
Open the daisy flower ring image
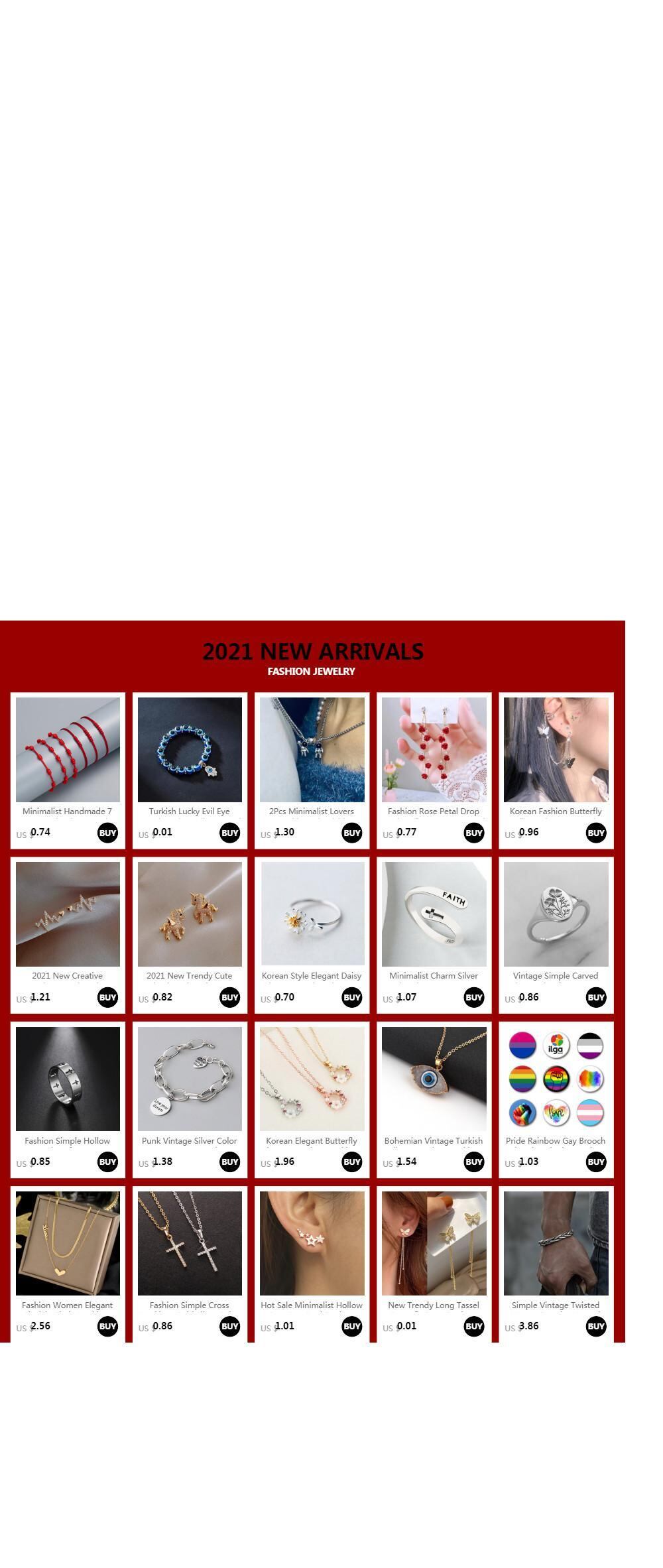coord(312,914)
